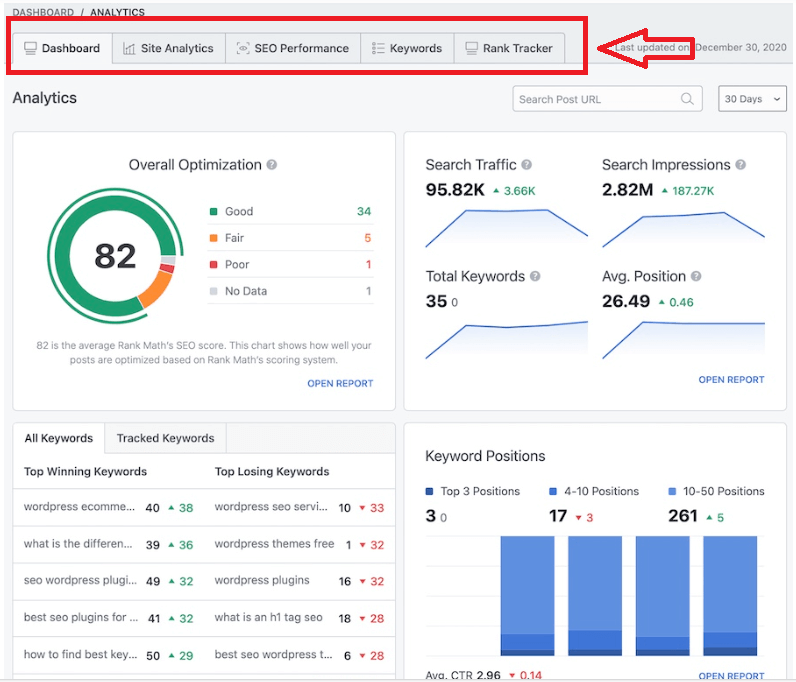796x682 pixels.
Task: Select the Rank Tracker tab
Action: click(x=508, y=48)
